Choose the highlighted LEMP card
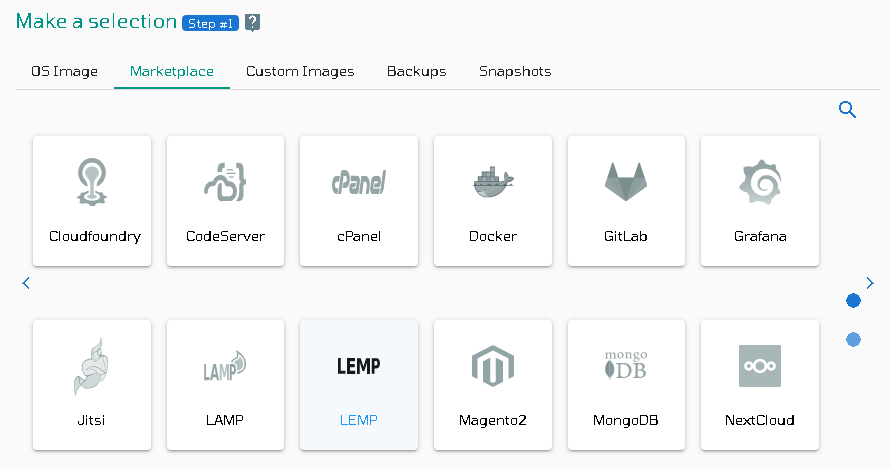The height and width of the screenshot is (468, 891). click(x=359, y=385)
